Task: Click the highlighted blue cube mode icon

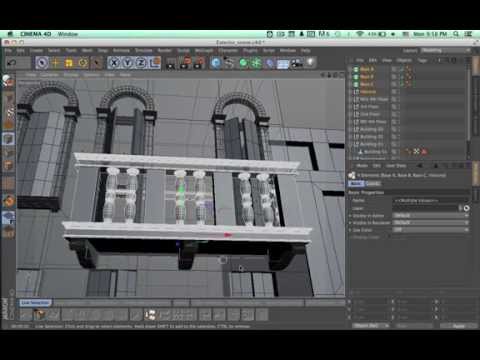Action: pyautogui.click(x=8, y=139)
